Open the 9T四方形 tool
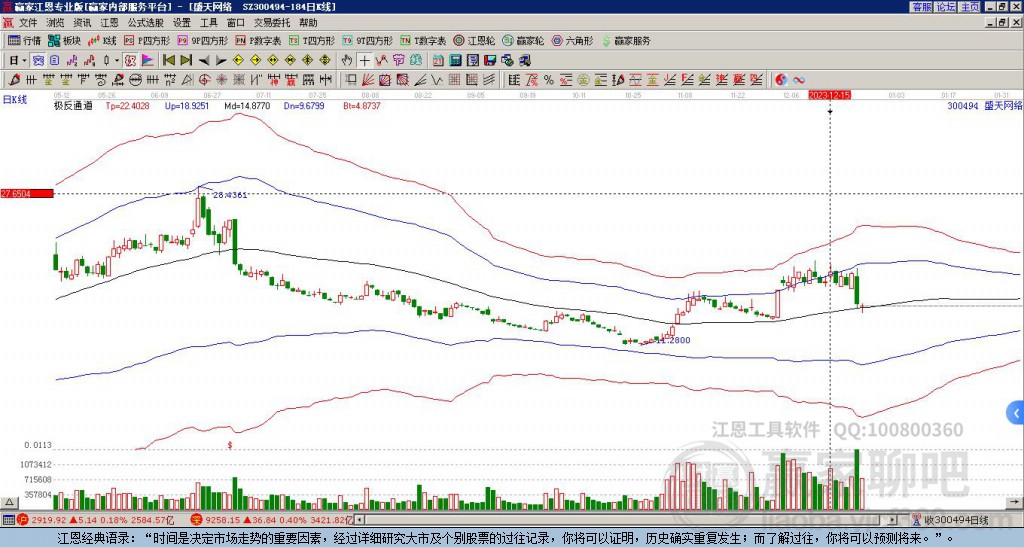1024x548 pixels. (368, 40)
